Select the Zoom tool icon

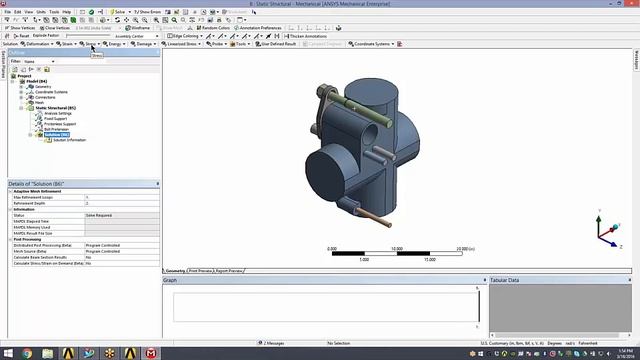coord(135,20)
